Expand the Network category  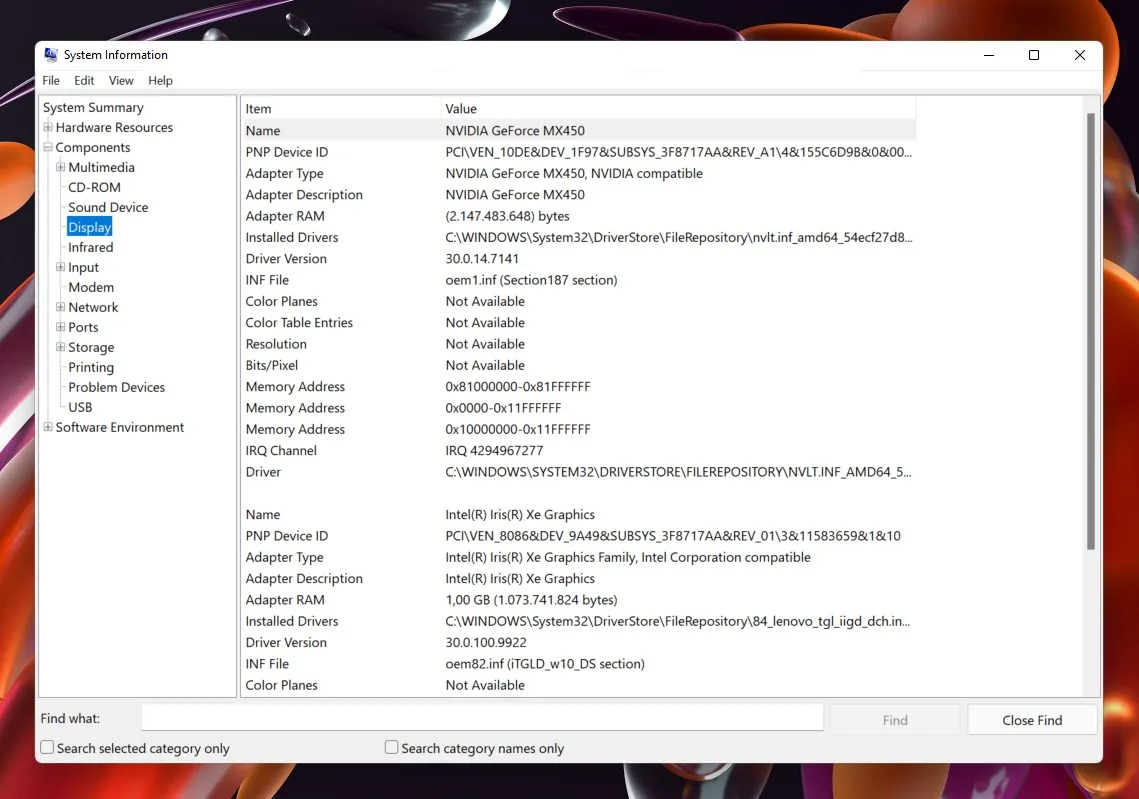61,308
